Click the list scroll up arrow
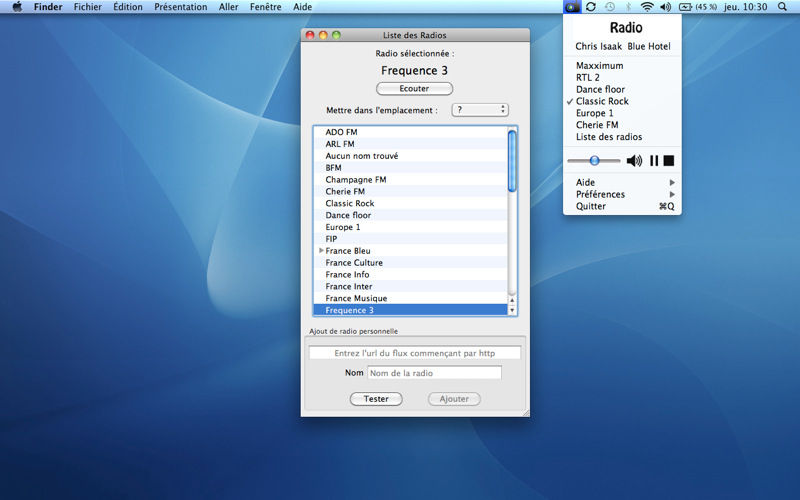The height and width of the screenshot is (500, 800). pos(512,300)
